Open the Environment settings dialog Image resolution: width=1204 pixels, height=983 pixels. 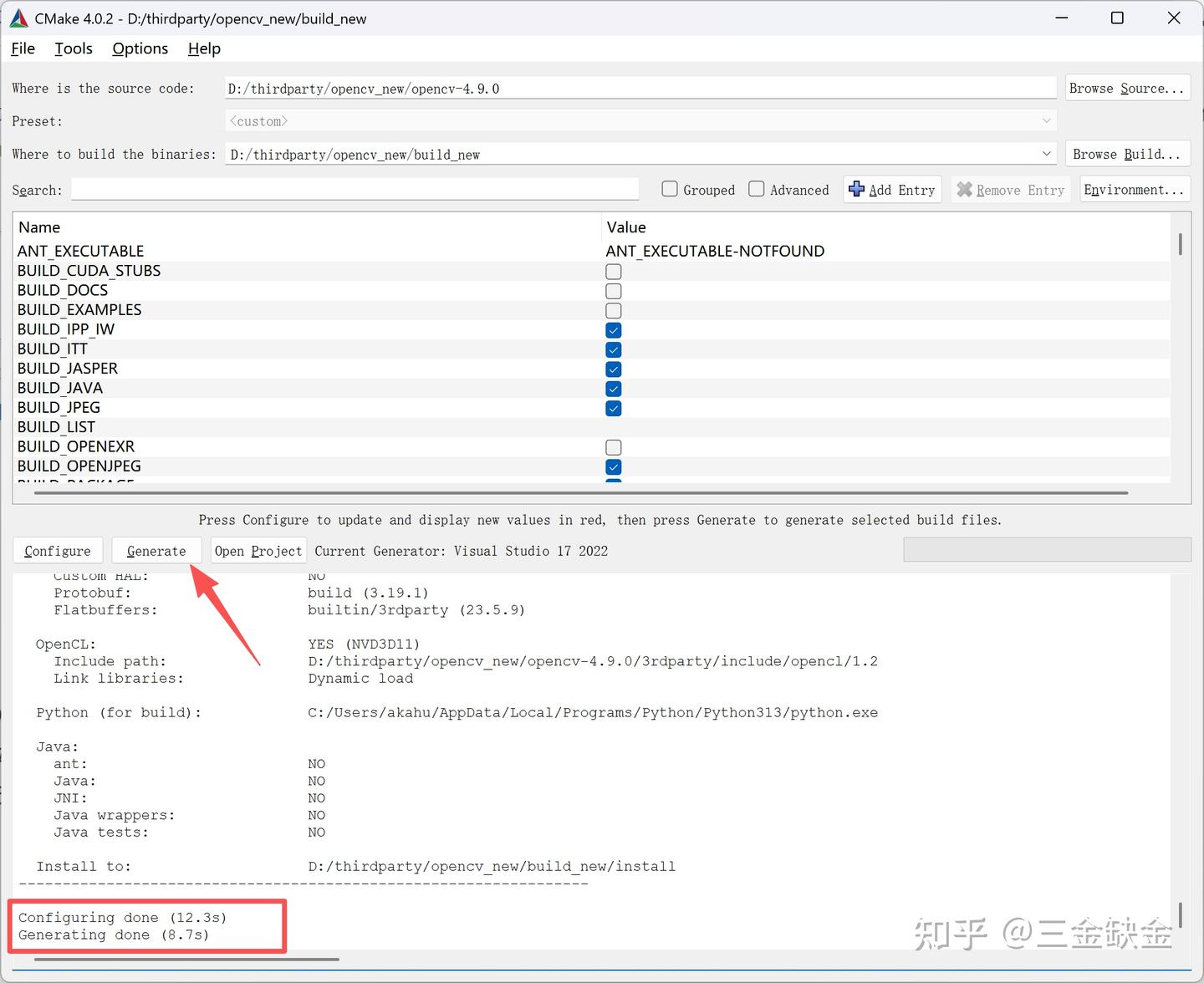(1135, 189)
